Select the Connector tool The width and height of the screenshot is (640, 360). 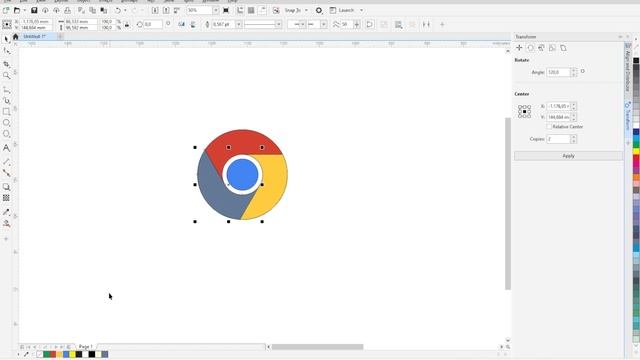point(6,173)
